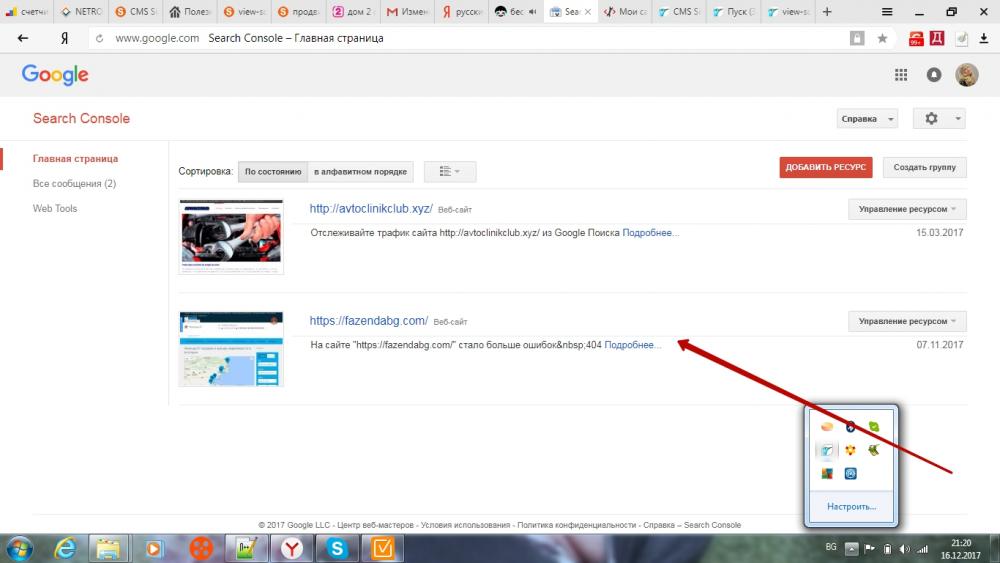1000x563 pixels.
Task: Expand the Справка dropdown
Action: click(x=867, y=119)
